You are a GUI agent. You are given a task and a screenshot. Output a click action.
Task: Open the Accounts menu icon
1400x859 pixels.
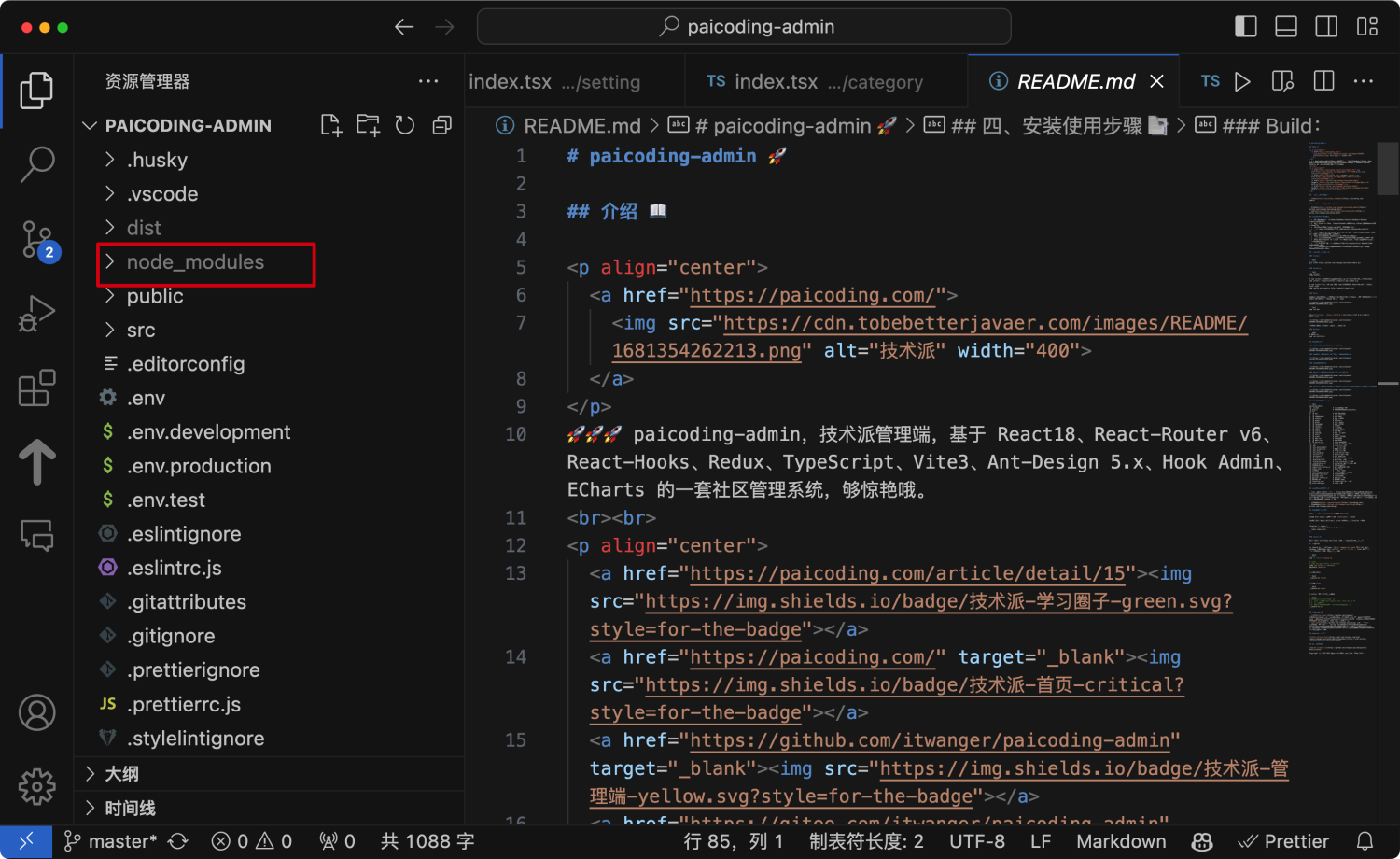click(x=36, y=713)
